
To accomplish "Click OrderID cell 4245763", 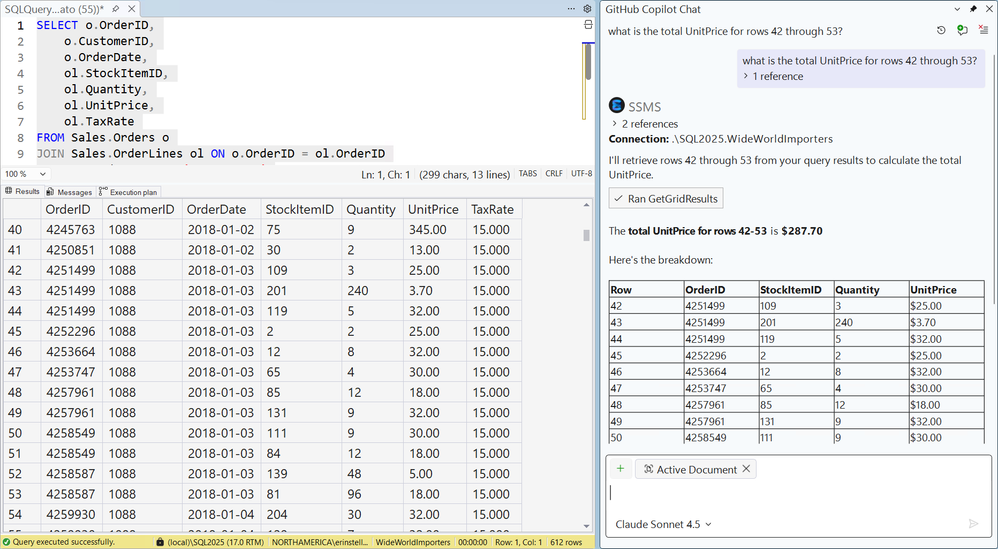I will point(71,230).
